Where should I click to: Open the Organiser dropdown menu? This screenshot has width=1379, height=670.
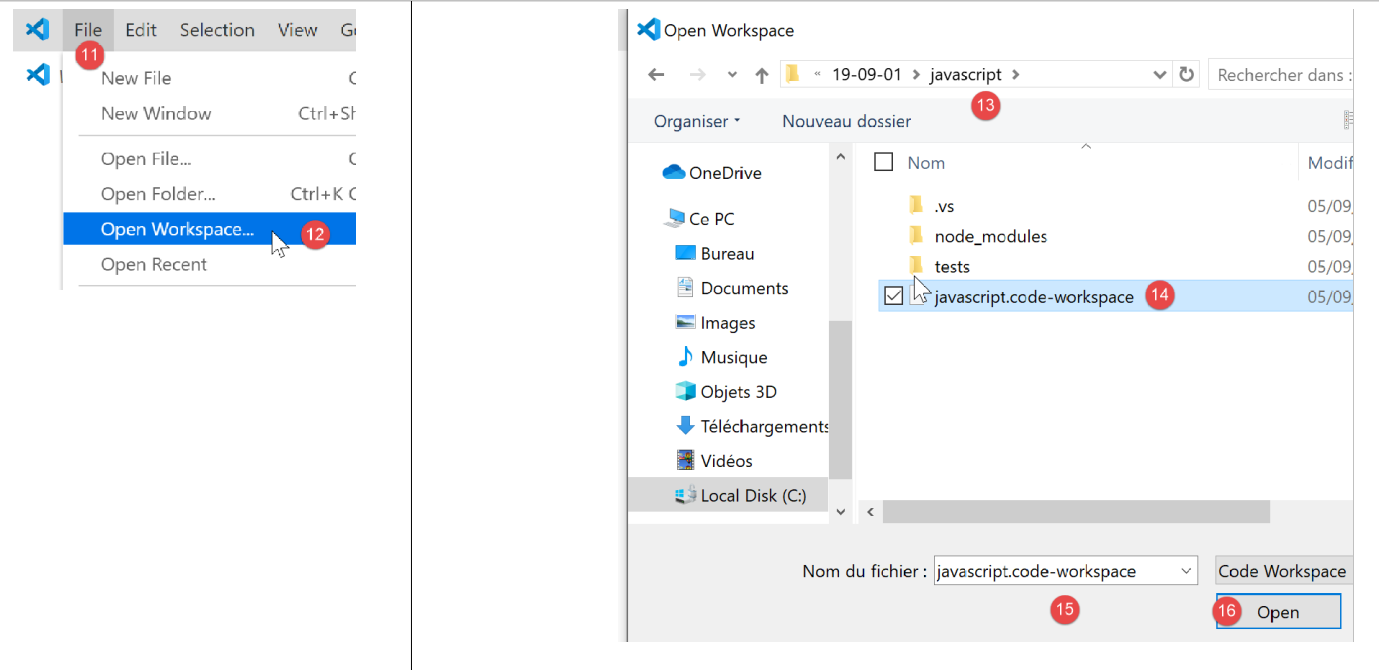point(697,121)
